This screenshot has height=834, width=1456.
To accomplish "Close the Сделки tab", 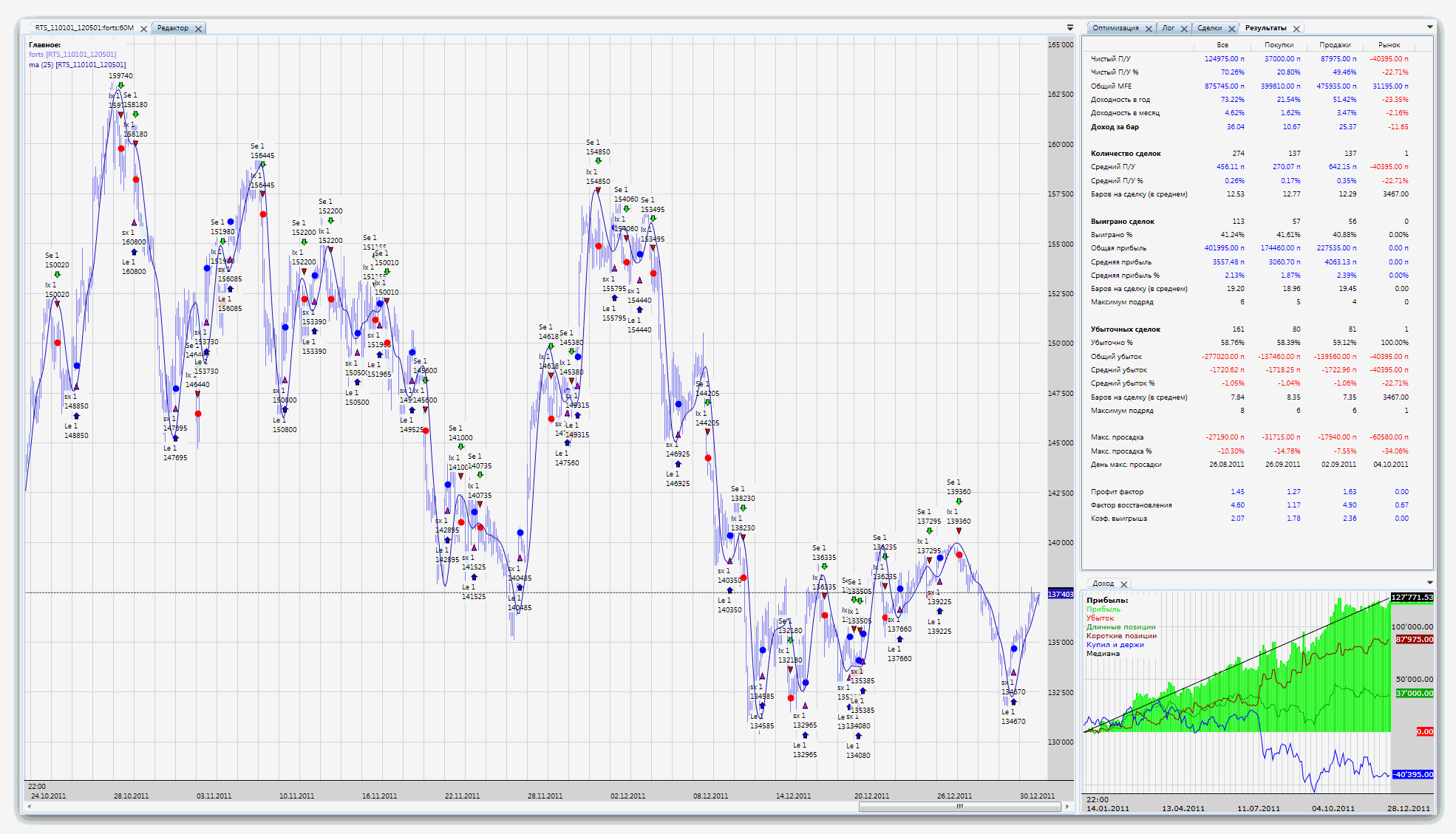I will (1231, 29).
